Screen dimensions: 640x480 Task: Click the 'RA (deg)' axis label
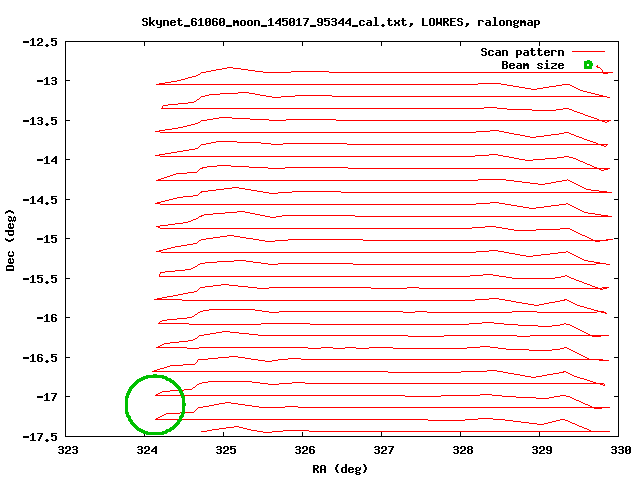click(x=340, y=469)
